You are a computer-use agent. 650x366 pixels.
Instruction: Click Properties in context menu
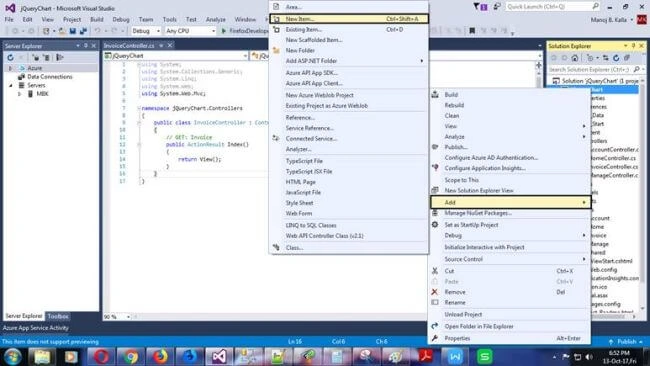pyautogui.click(x=509, y=338)
